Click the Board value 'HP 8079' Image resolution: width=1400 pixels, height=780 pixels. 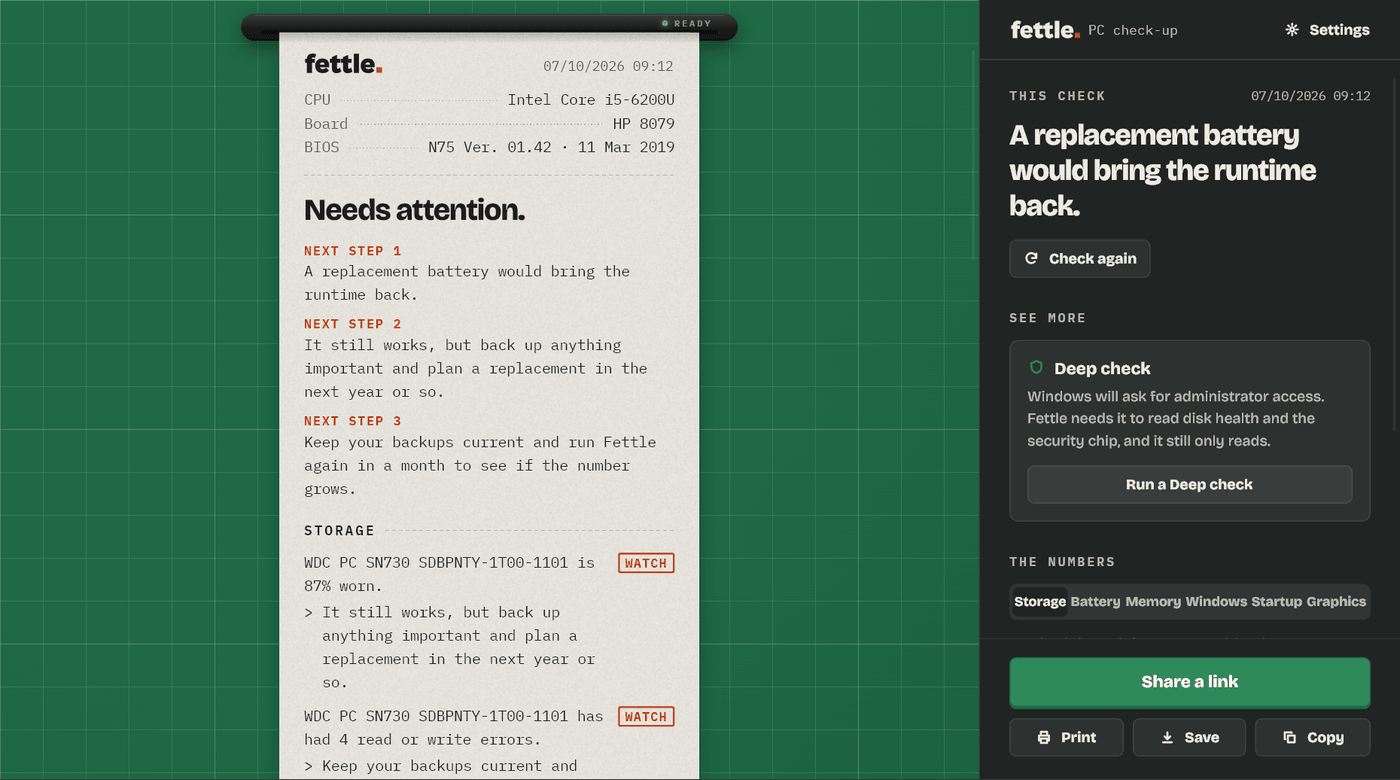[644, 124]
